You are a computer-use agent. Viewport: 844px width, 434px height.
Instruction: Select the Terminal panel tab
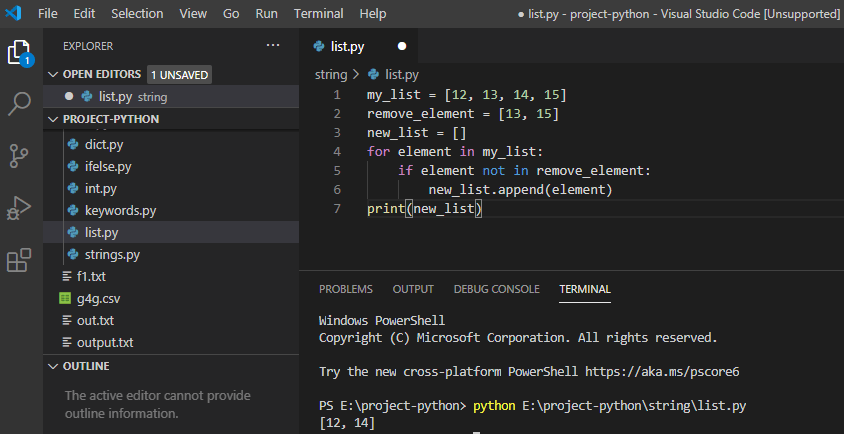(585, 289)
